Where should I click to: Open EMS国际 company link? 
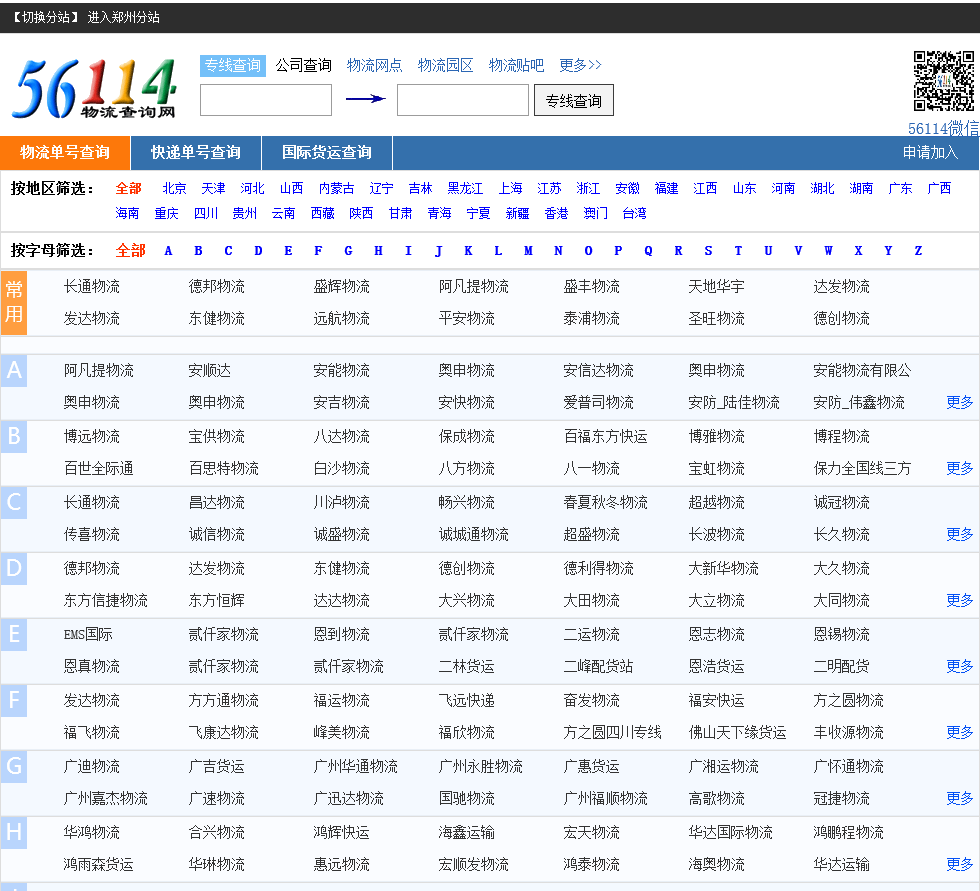88,634
